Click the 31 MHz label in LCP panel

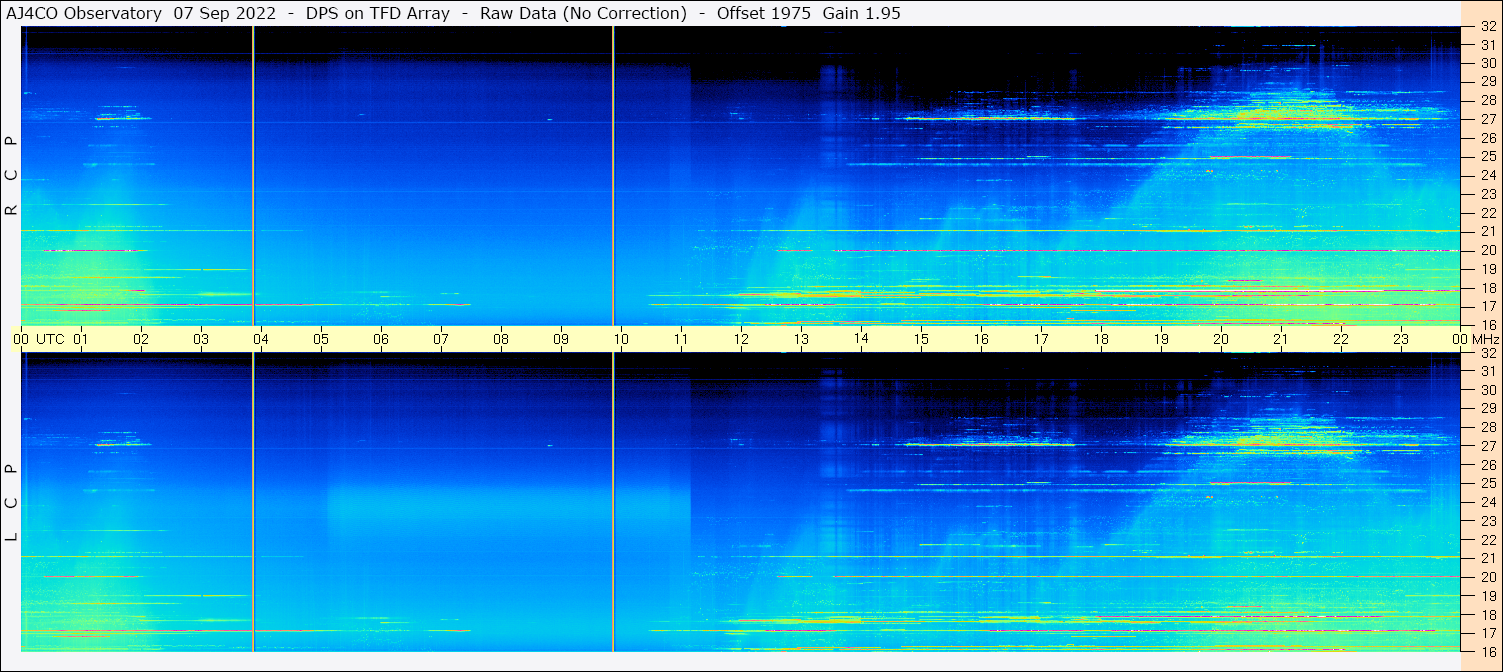pyautogui.click(x=1487, y=371)
